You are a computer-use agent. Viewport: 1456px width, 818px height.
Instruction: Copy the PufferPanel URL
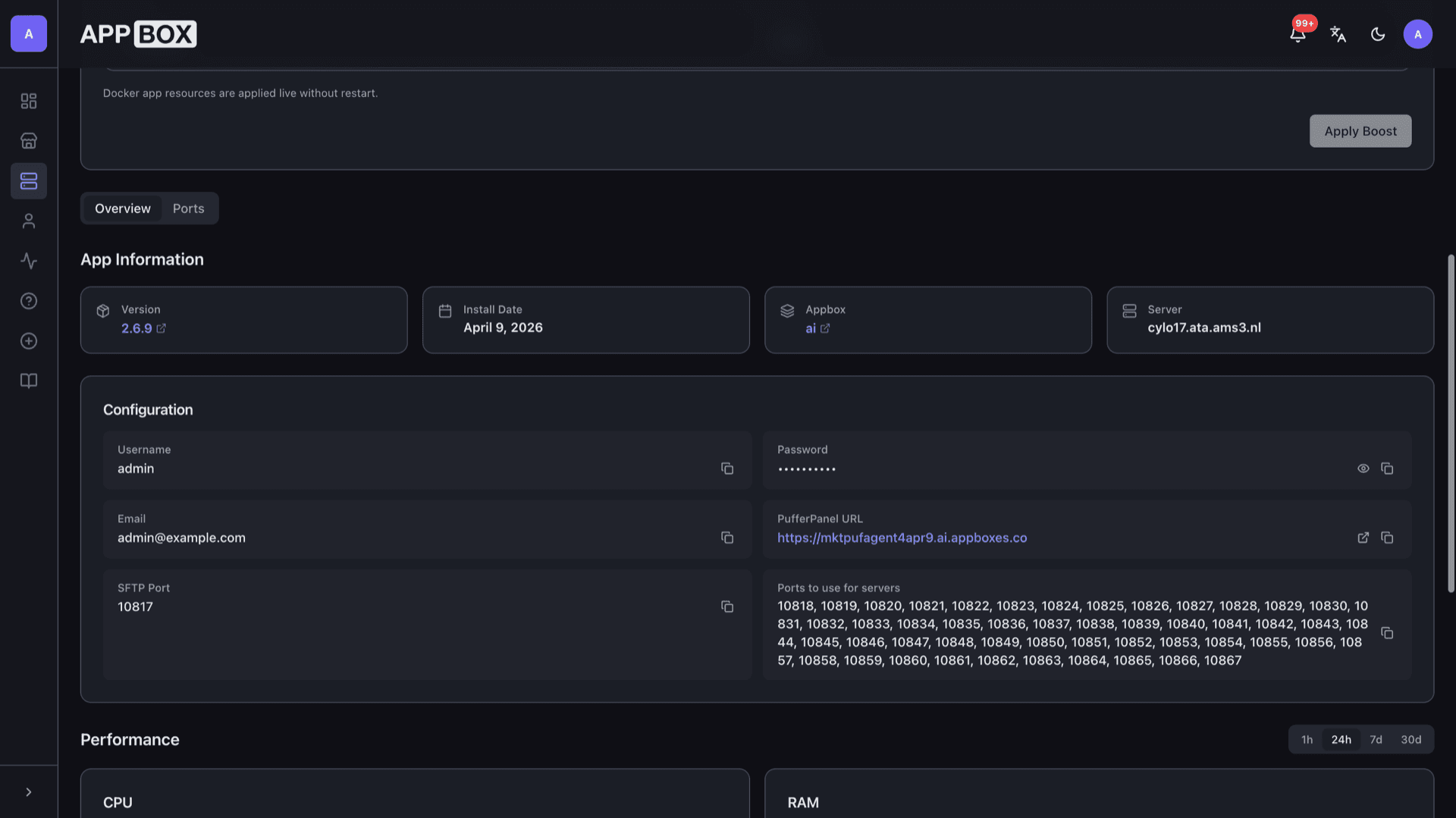[x=1387, y=537]
